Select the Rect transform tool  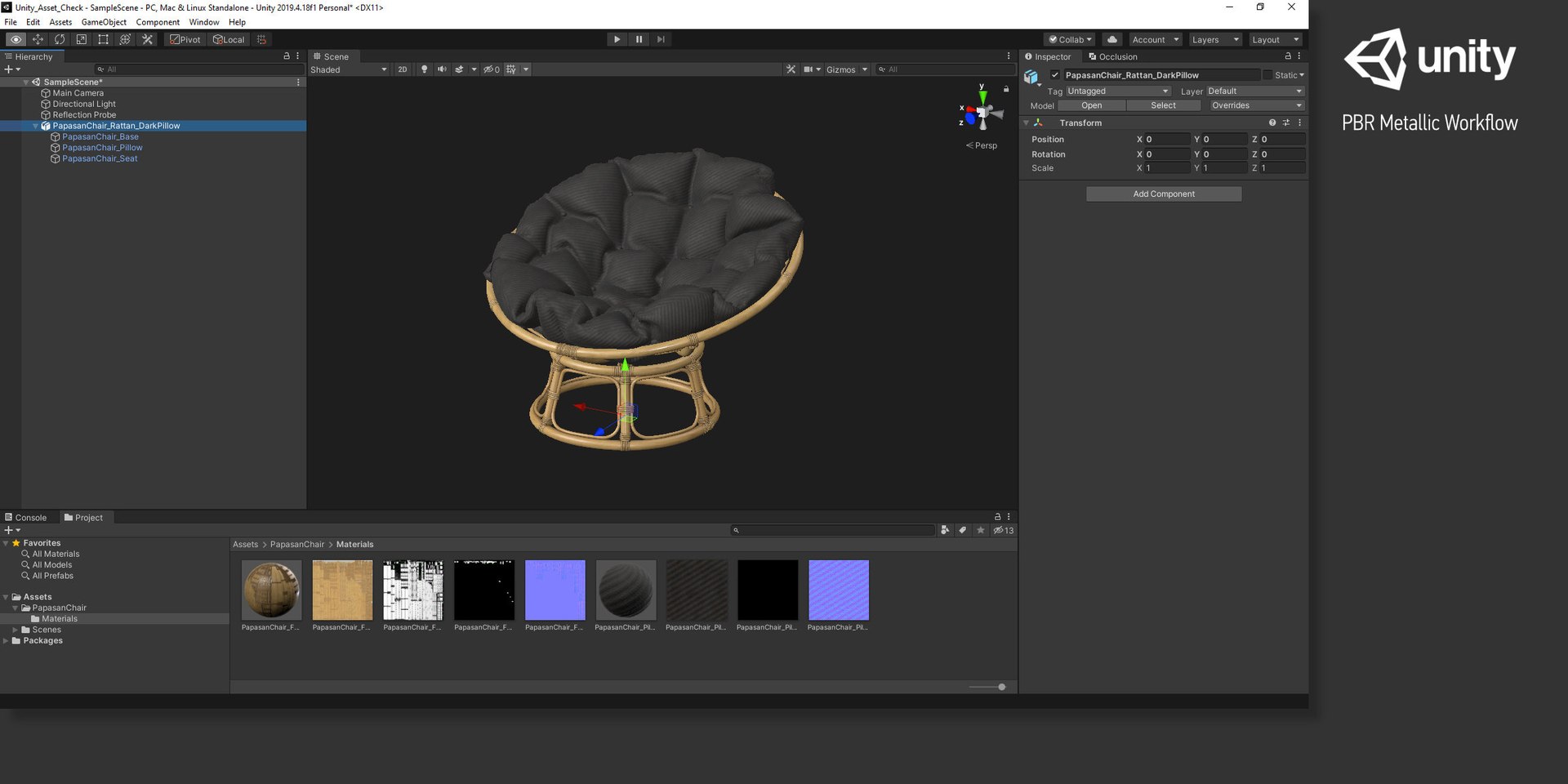coord(103,39)
